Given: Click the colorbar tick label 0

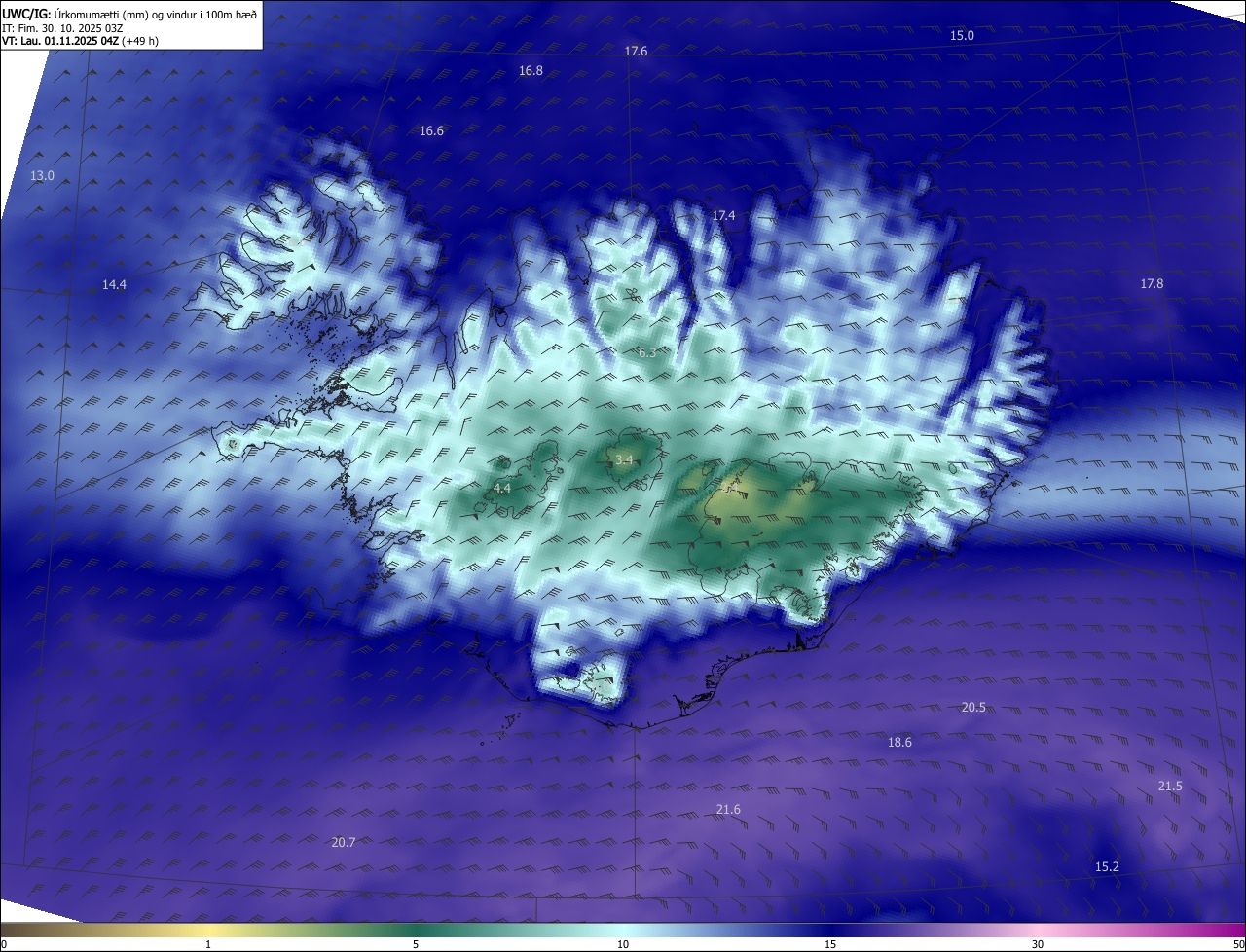Looking at the screenshot, I should click(x=3, y=944).
